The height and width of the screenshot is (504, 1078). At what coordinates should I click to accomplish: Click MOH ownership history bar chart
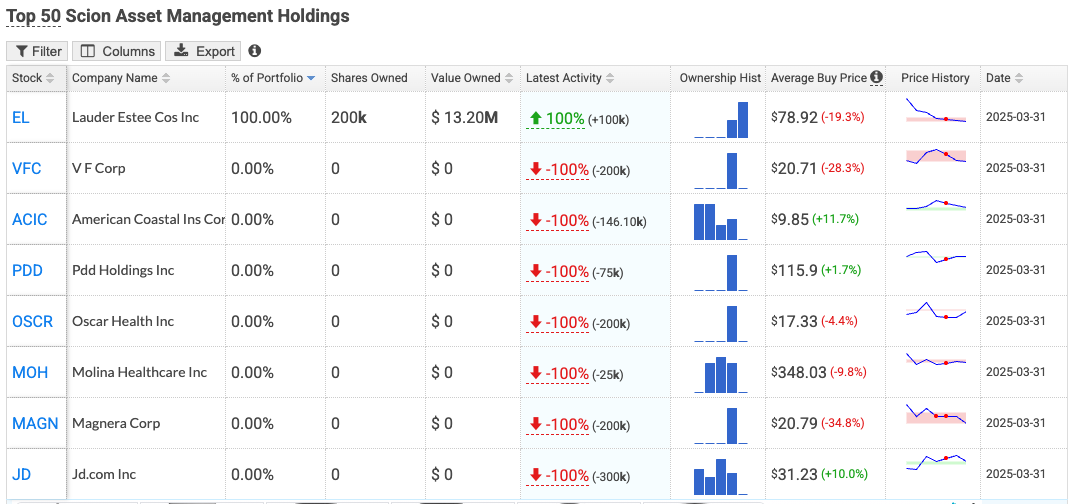[x=721, y=374]
